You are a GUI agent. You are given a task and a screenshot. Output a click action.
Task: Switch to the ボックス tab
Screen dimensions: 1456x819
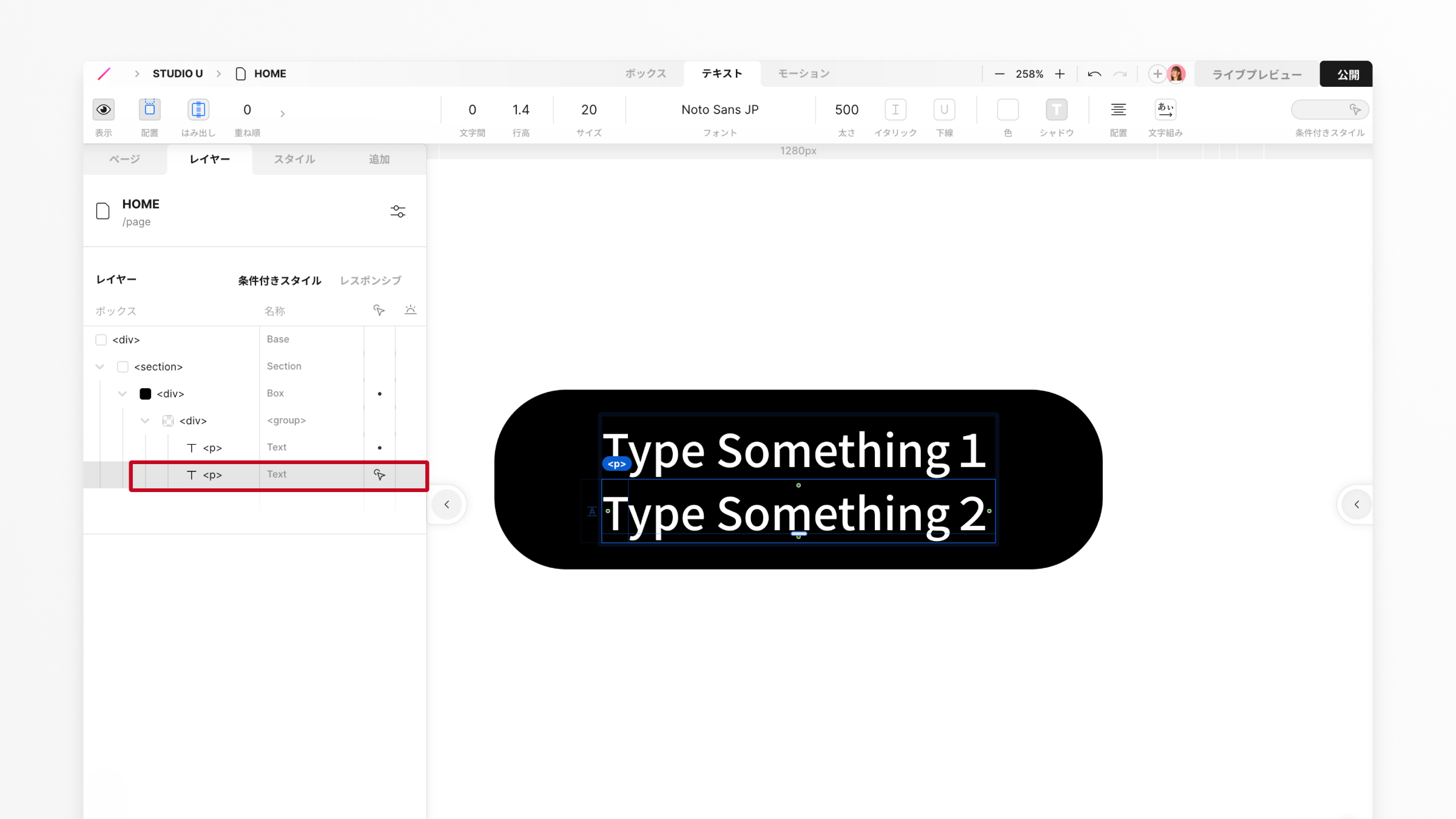pyautogui.click(x=645, y=74)
